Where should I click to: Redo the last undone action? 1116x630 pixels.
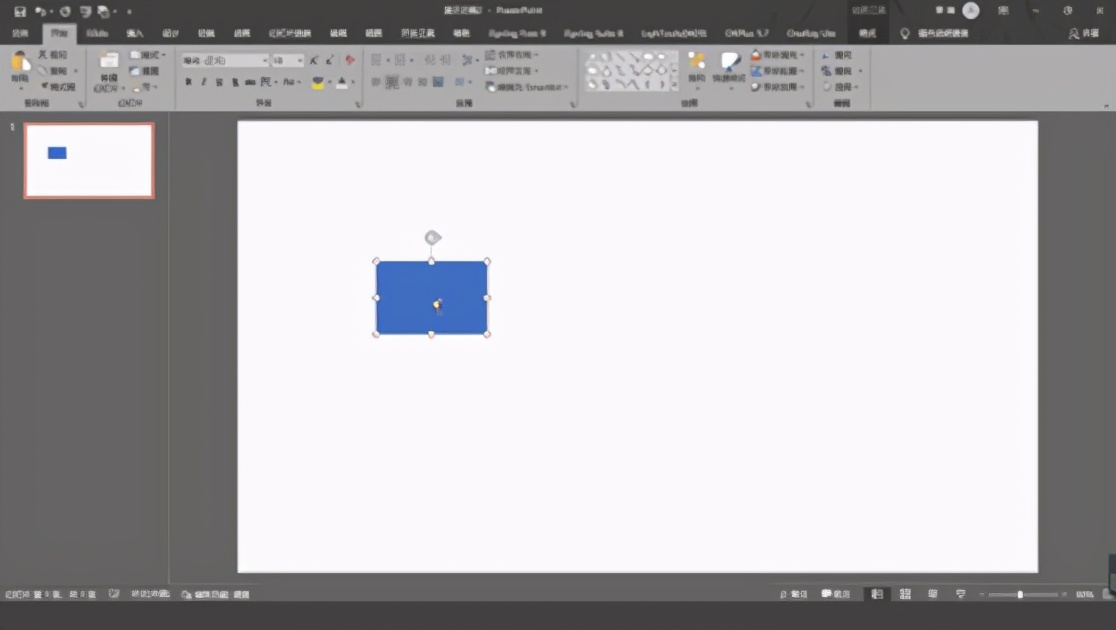tap(65, 11)
